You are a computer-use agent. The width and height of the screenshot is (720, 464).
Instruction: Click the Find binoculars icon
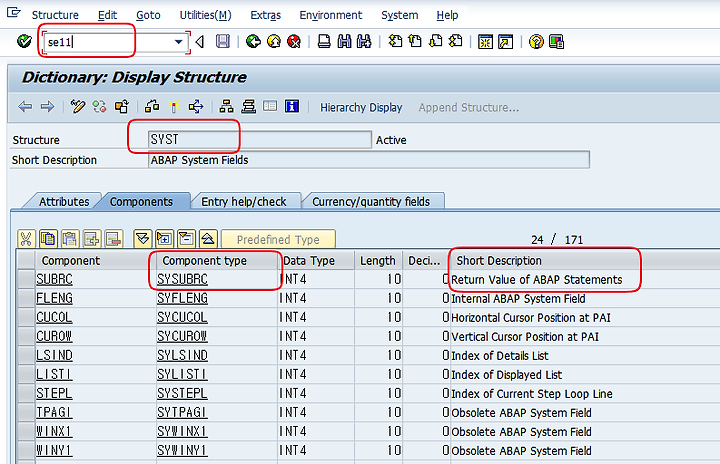click(x=344, y=42)
